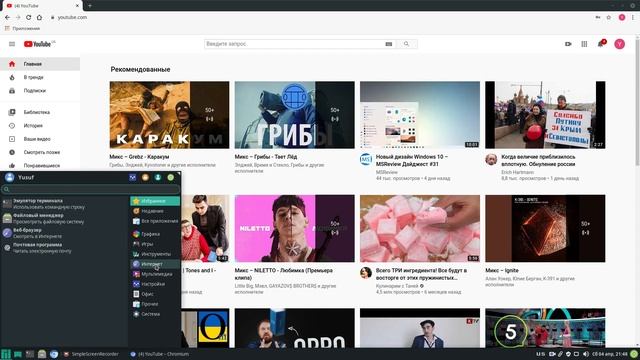The image size is (640, 360).
Task: Open the notifications bell
Action: (601, 44)
